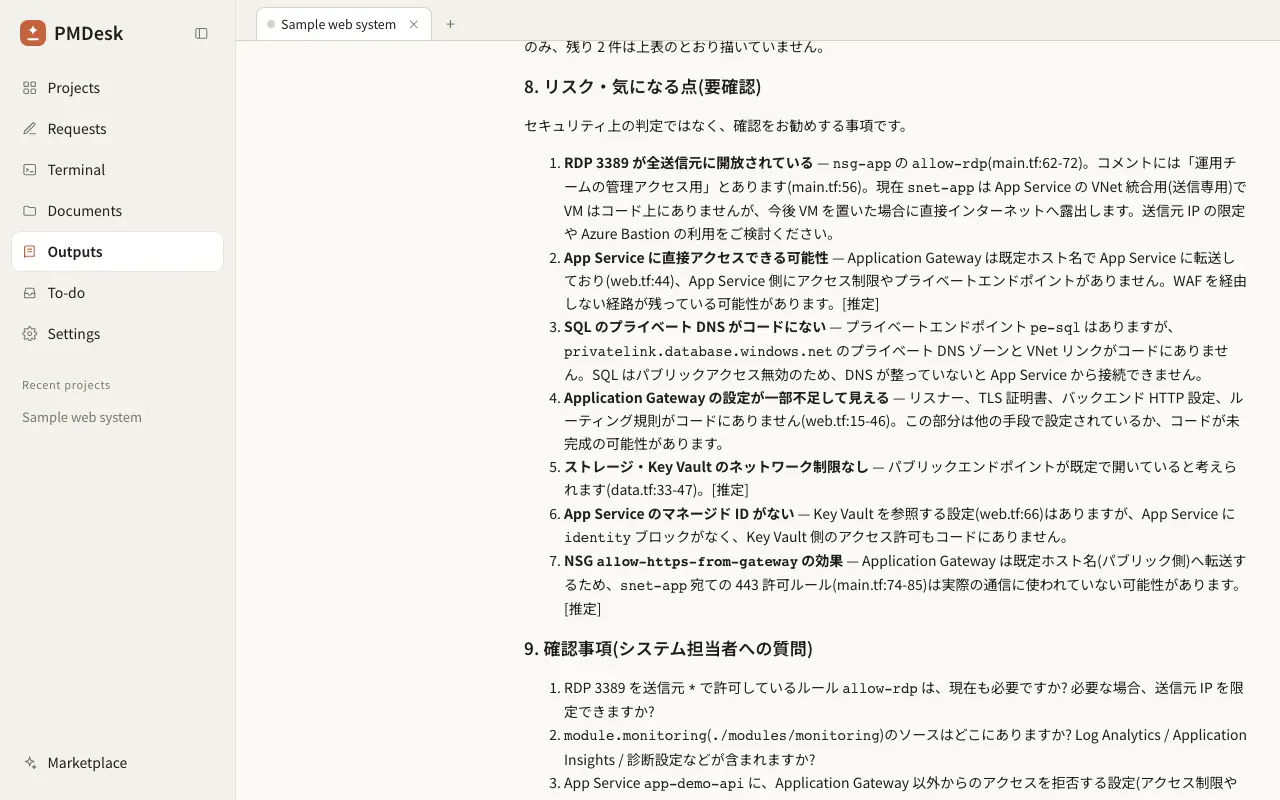The width and height of the screenshot is (1280, 800).
Task: Select Documents from the sidebar
Action: 117,211
